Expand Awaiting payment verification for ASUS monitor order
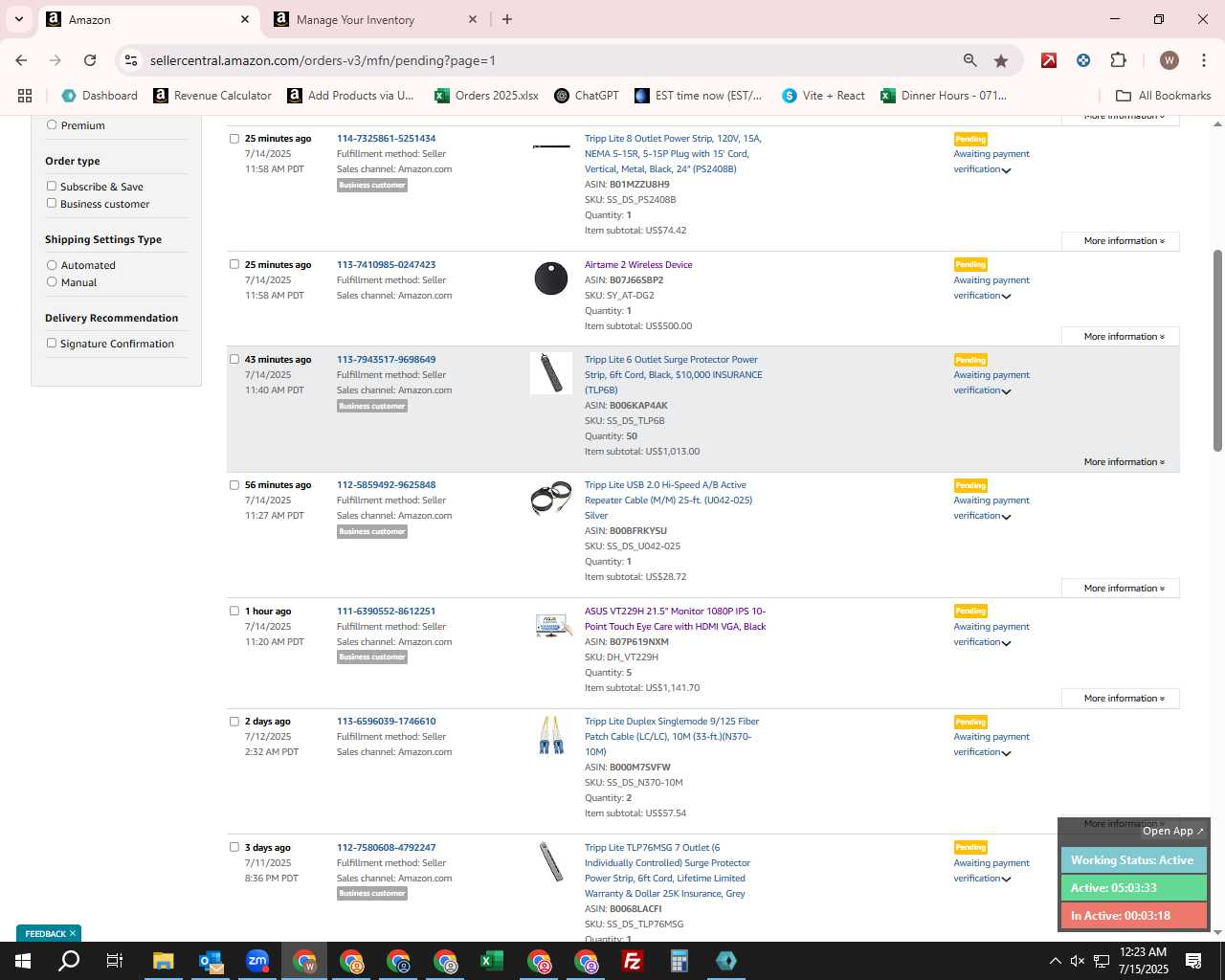 (991, 635)
